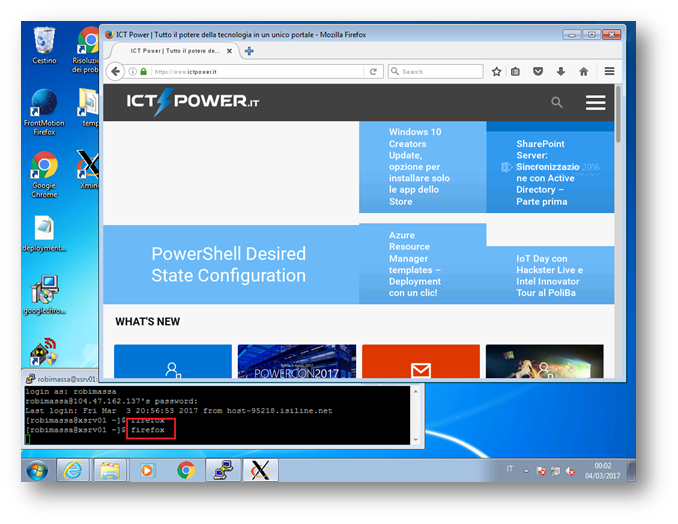Click IT language indicator in tray
This screenshot has width=678, height=524.
[x=510, y=469]
